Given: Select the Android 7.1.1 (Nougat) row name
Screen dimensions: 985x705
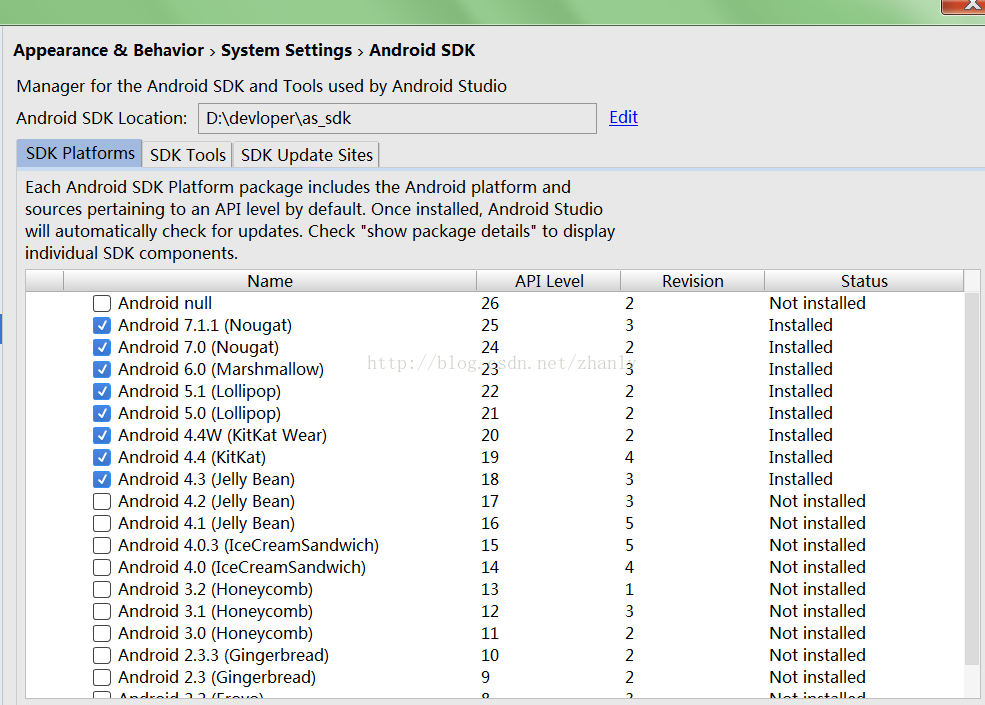Looking at the screenshot, I should (205, 325).
